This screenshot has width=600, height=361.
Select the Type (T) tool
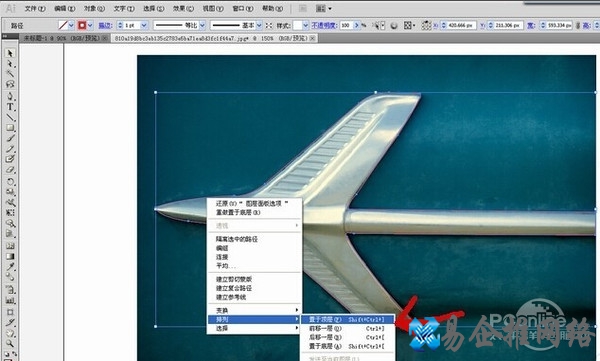coord(10,107)
